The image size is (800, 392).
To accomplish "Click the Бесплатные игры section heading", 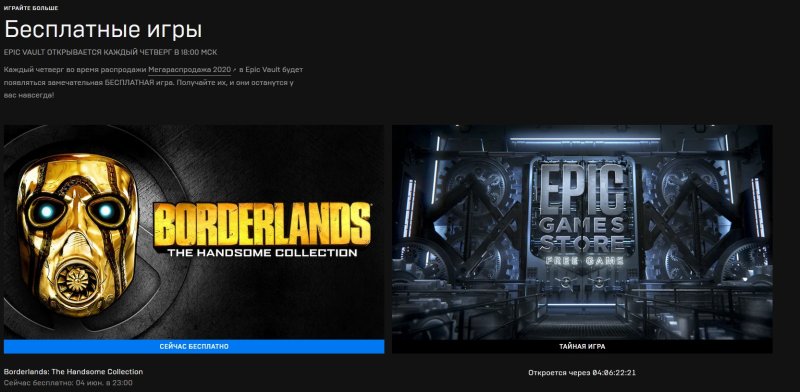I will click(x=103, y=30).
